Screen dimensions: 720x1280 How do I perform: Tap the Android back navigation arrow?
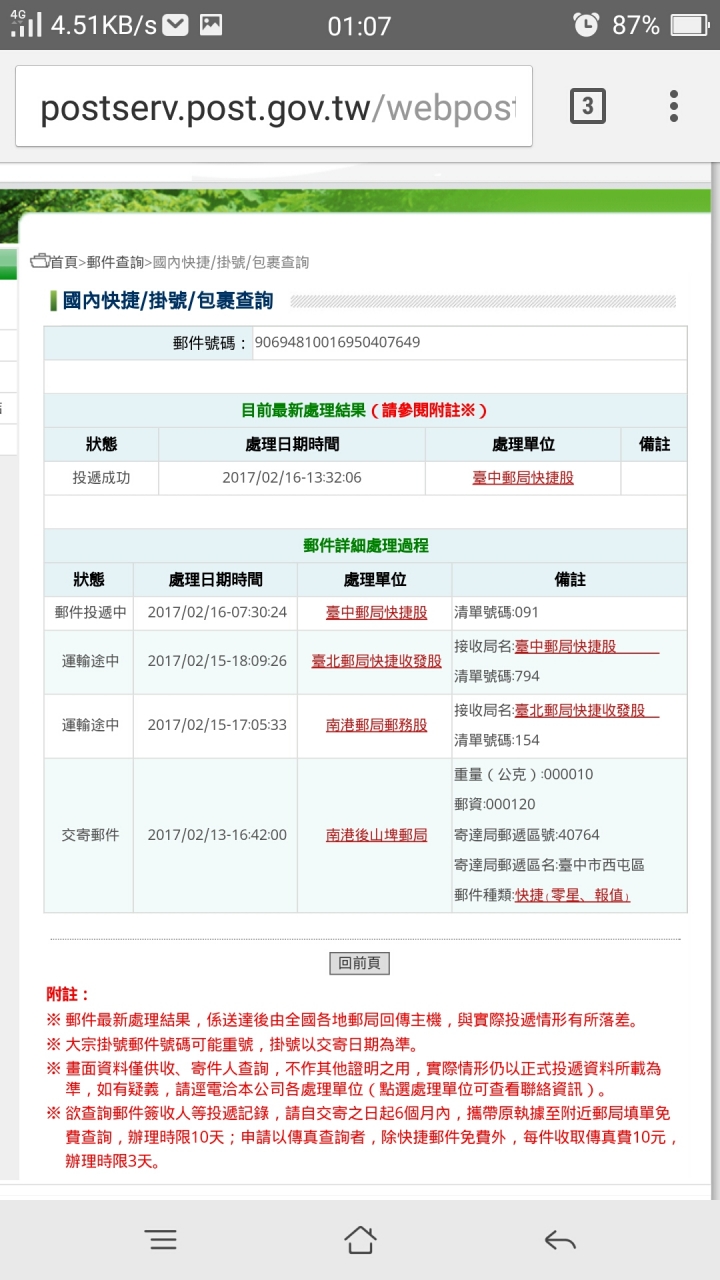(560, 1241)
